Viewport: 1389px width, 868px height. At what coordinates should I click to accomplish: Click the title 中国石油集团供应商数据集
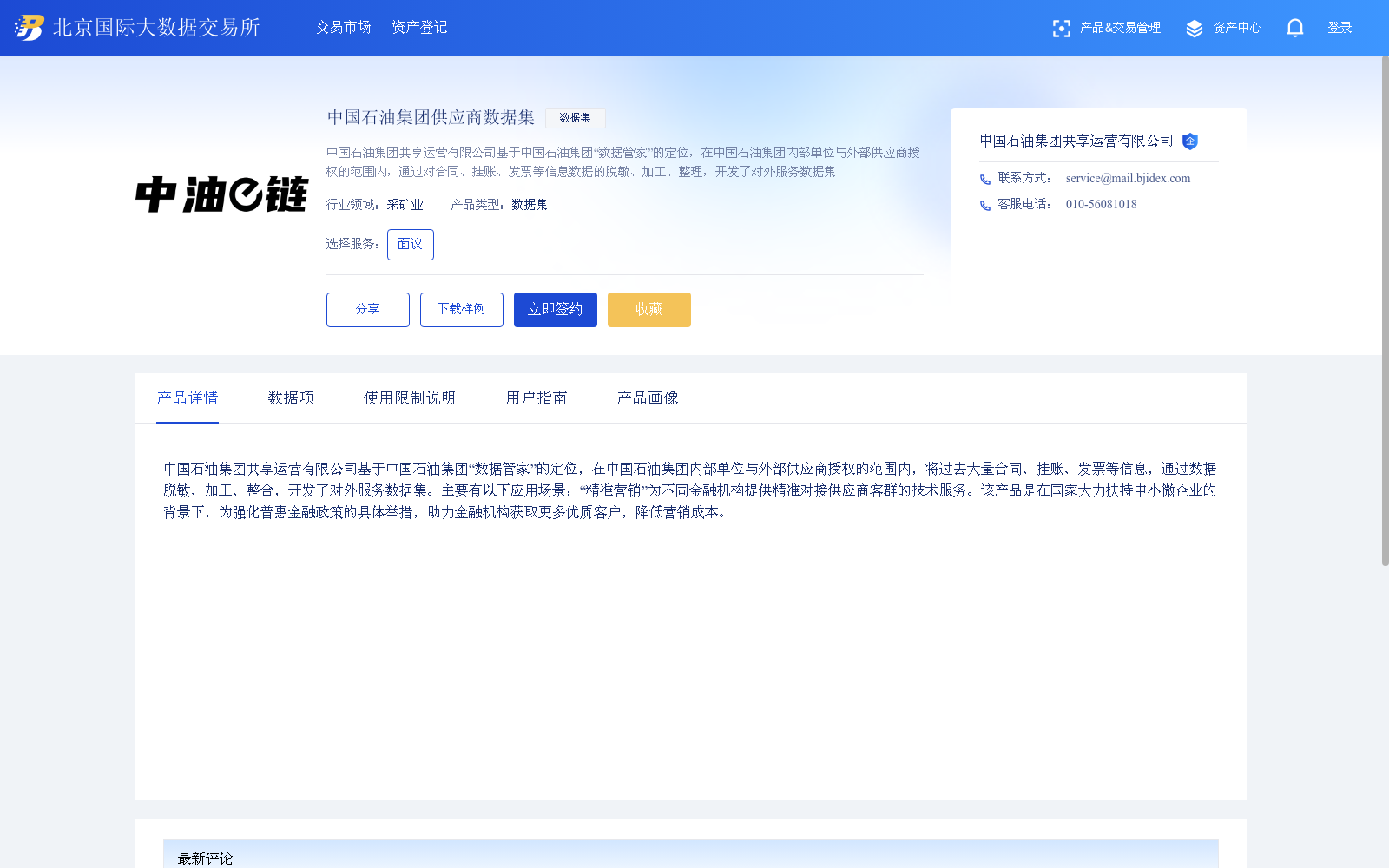click(431, 117)
